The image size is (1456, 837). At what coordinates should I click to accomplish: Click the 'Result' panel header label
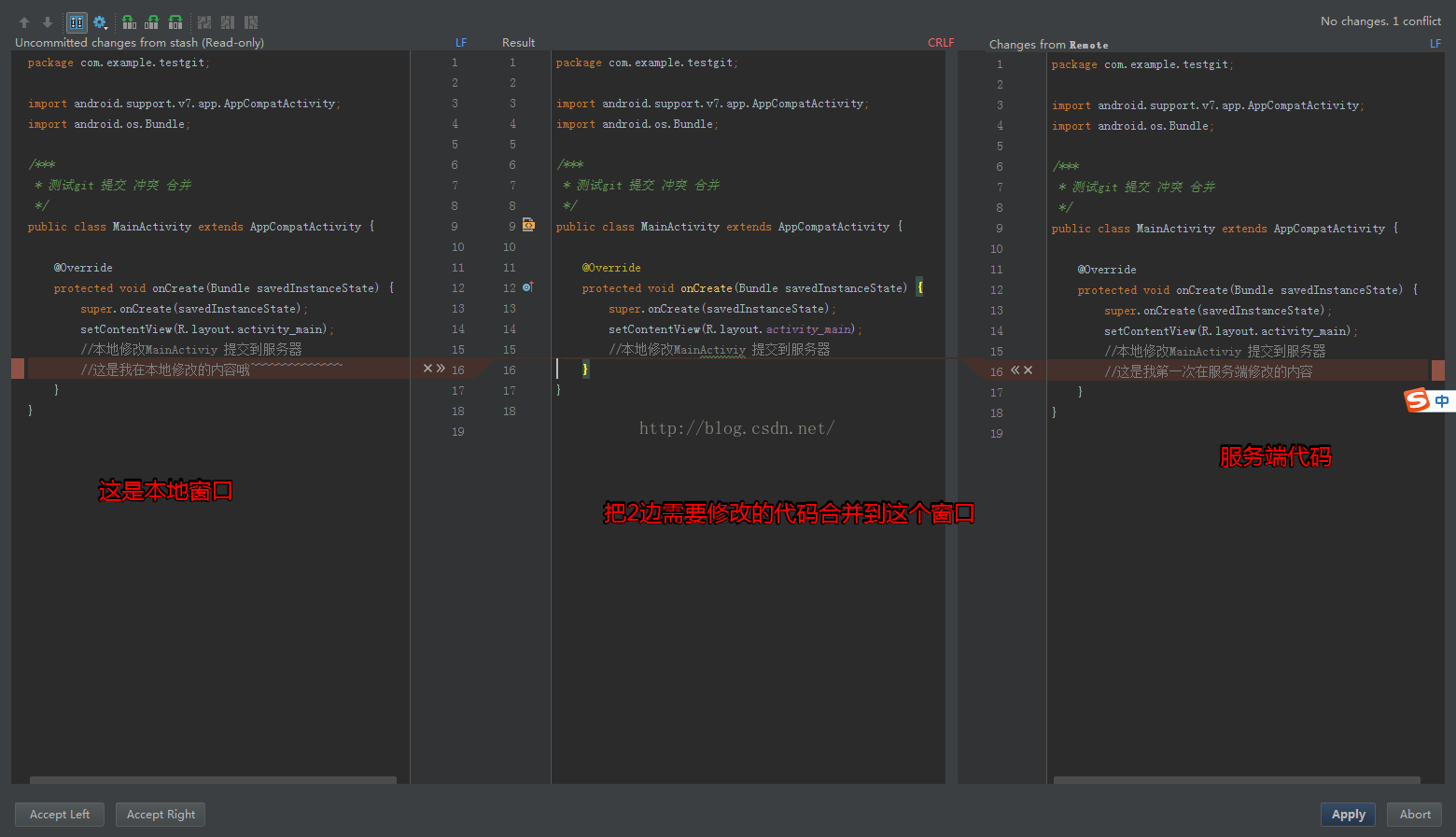point(518,43)
